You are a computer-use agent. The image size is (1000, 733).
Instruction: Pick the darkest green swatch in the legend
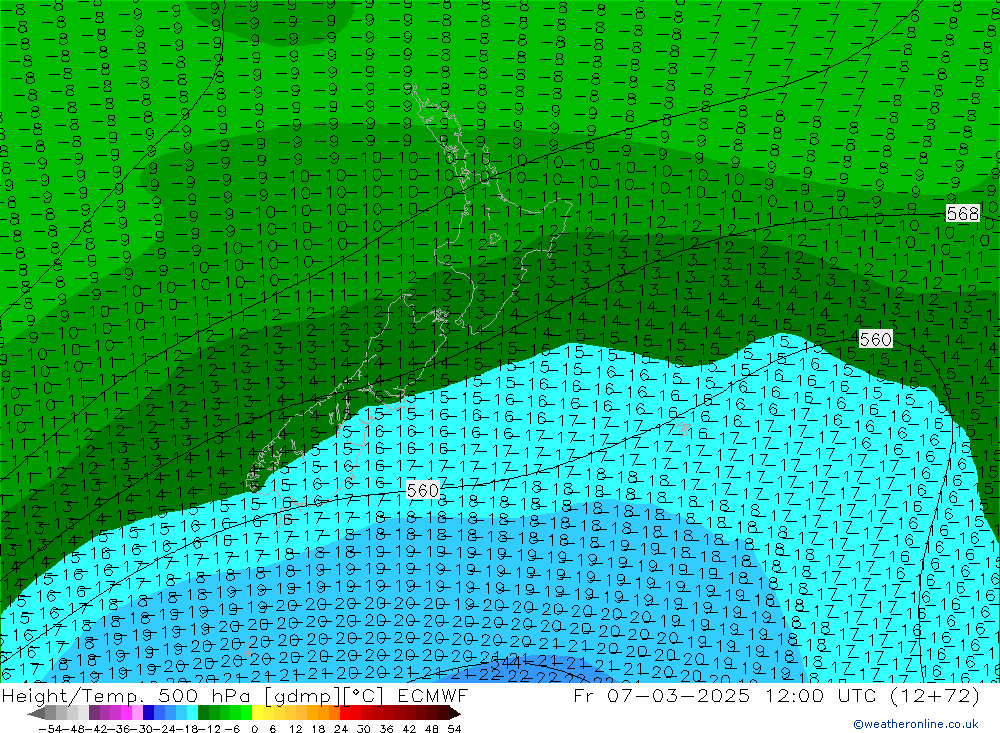(x=203, y=713)
